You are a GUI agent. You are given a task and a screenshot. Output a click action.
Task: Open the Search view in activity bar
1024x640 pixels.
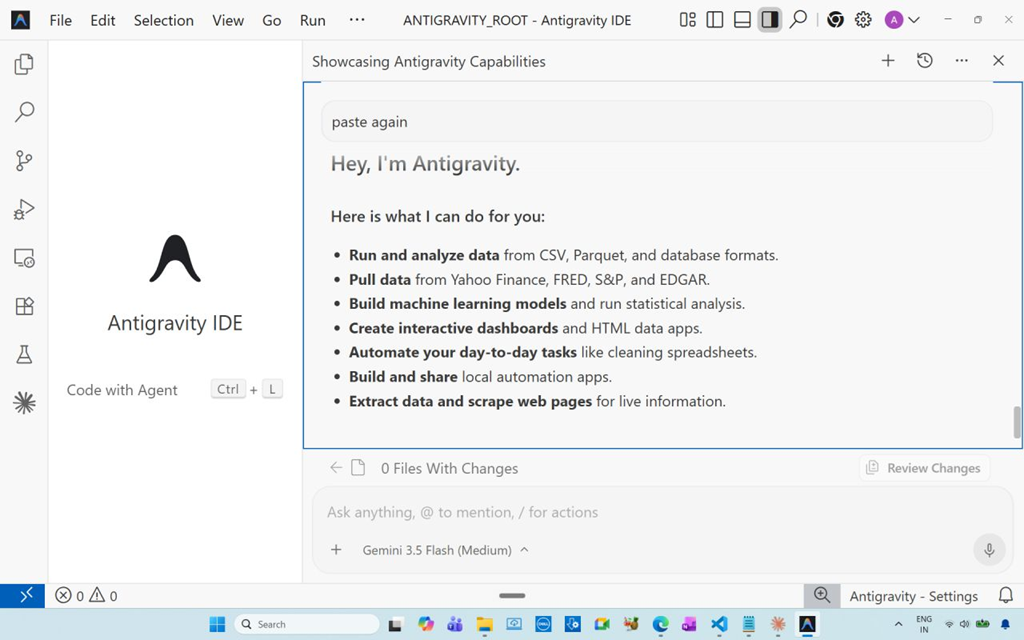click(x=24, y=112)
